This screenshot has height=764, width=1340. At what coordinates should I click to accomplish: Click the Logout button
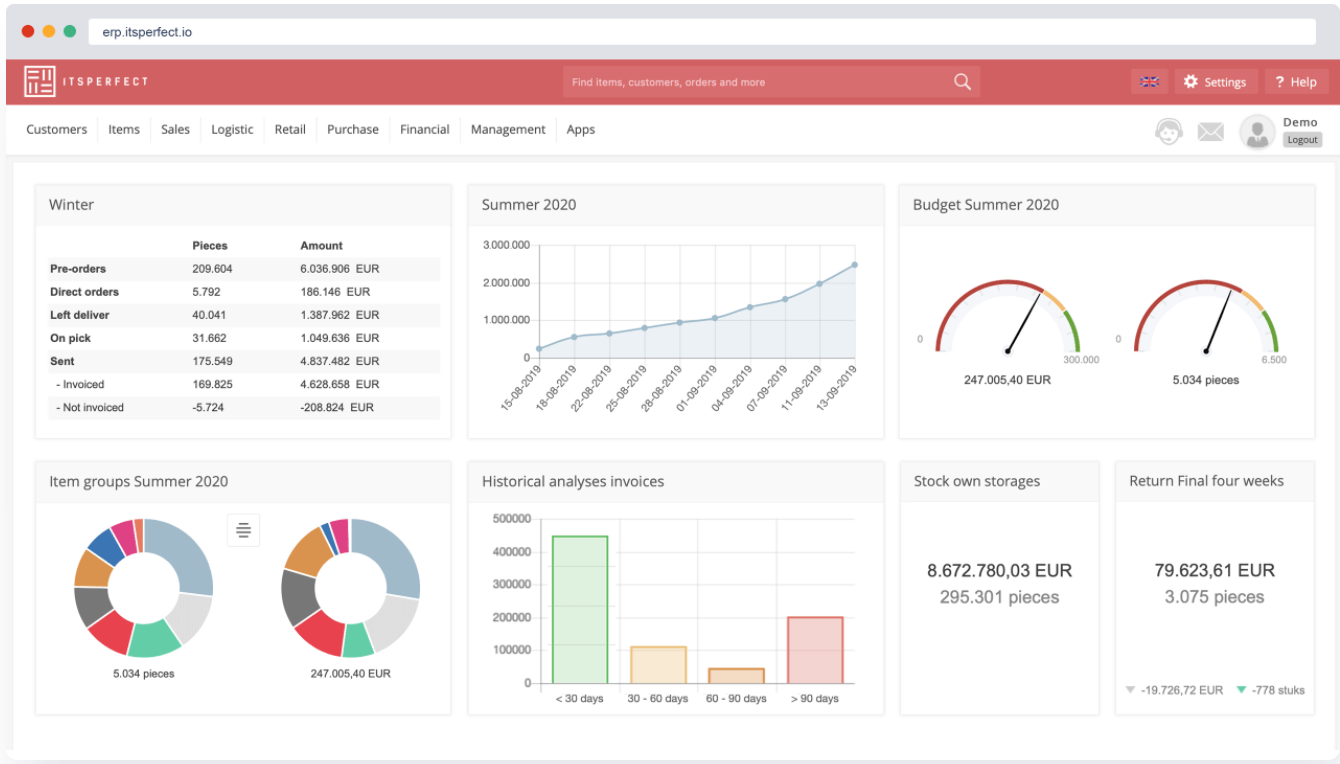pos(1303,140)
